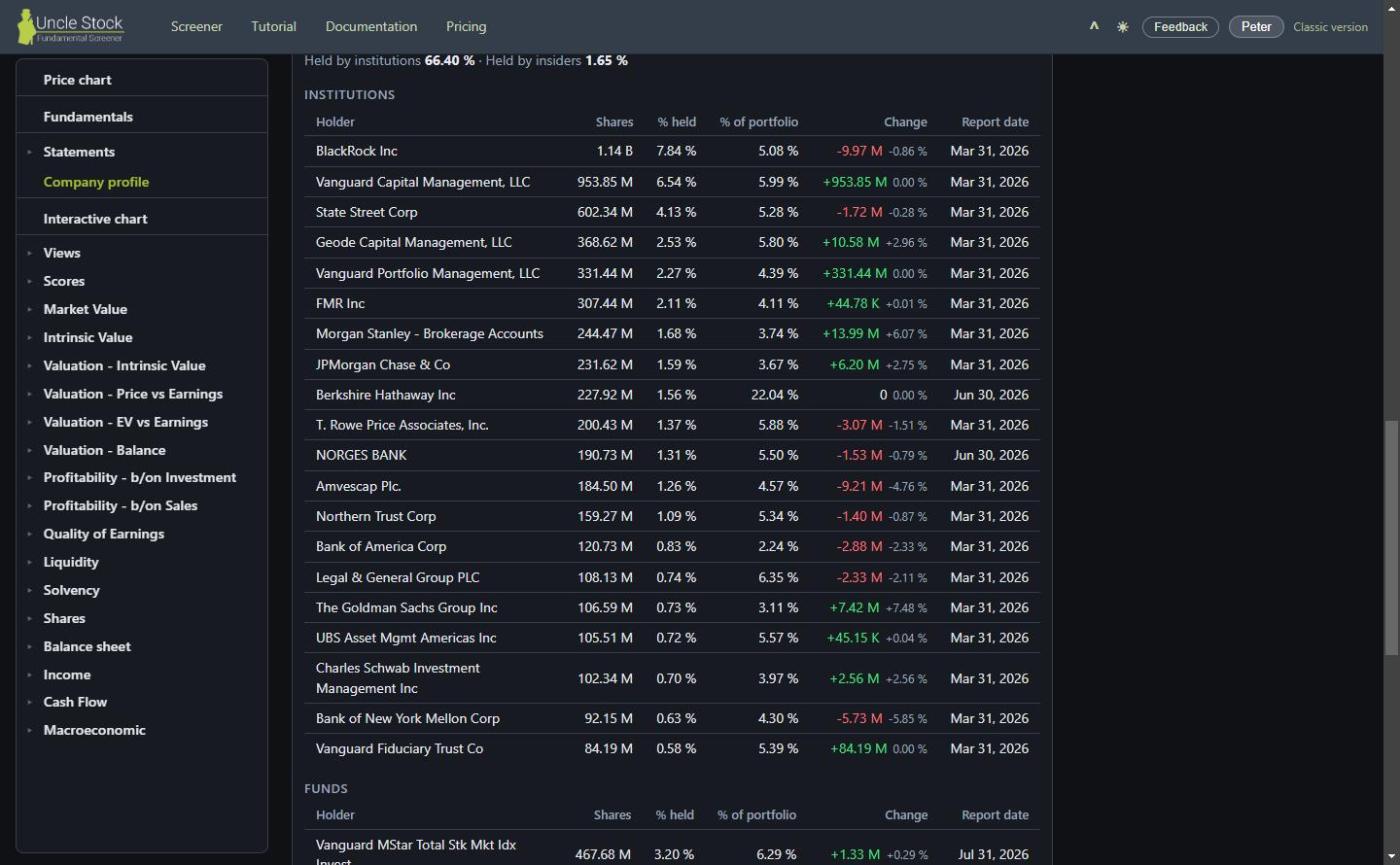Open the Company profile item
Image resolution: width=1400 pixels, height=865 pixels.
(96, 182)
